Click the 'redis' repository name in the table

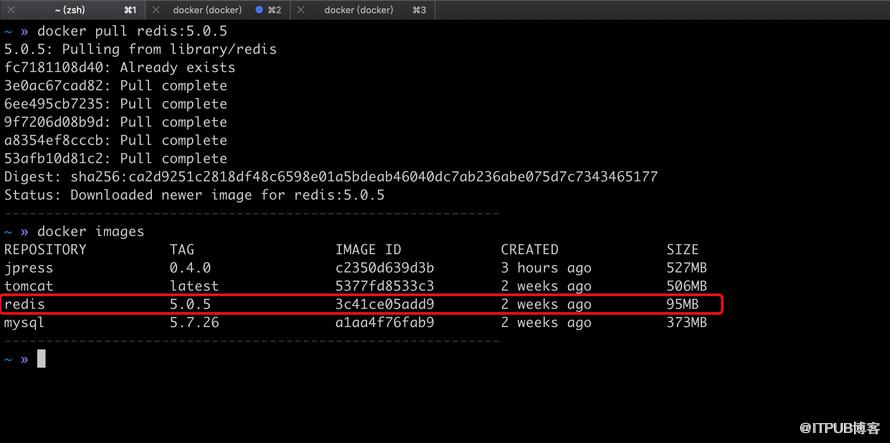click(x=24, y=304)
